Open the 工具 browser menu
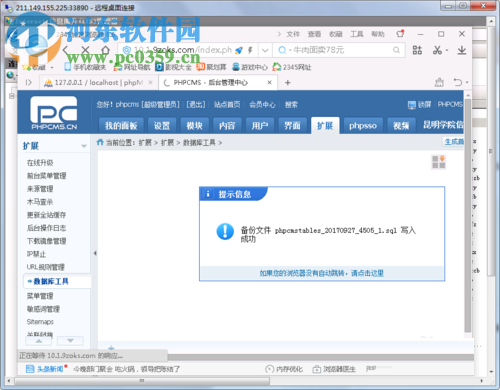Image resolution: width=500 pixels, height=390 pixels. [357, 34]
